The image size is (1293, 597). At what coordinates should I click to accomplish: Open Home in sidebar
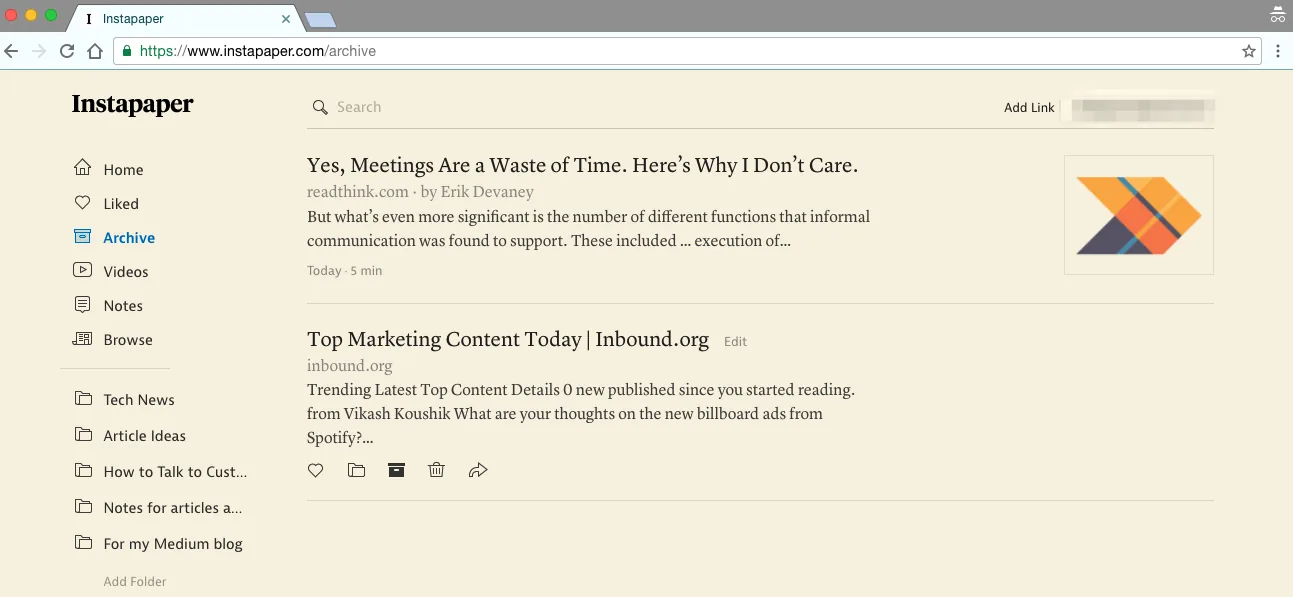(x=123, y=170)
